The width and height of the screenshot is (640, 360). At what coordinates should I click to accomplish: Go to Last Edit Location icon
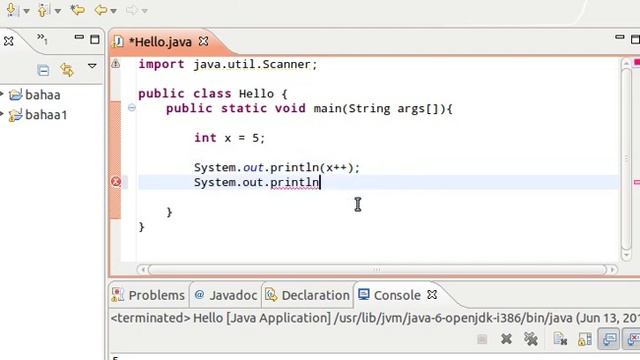[x=77, y=10]
